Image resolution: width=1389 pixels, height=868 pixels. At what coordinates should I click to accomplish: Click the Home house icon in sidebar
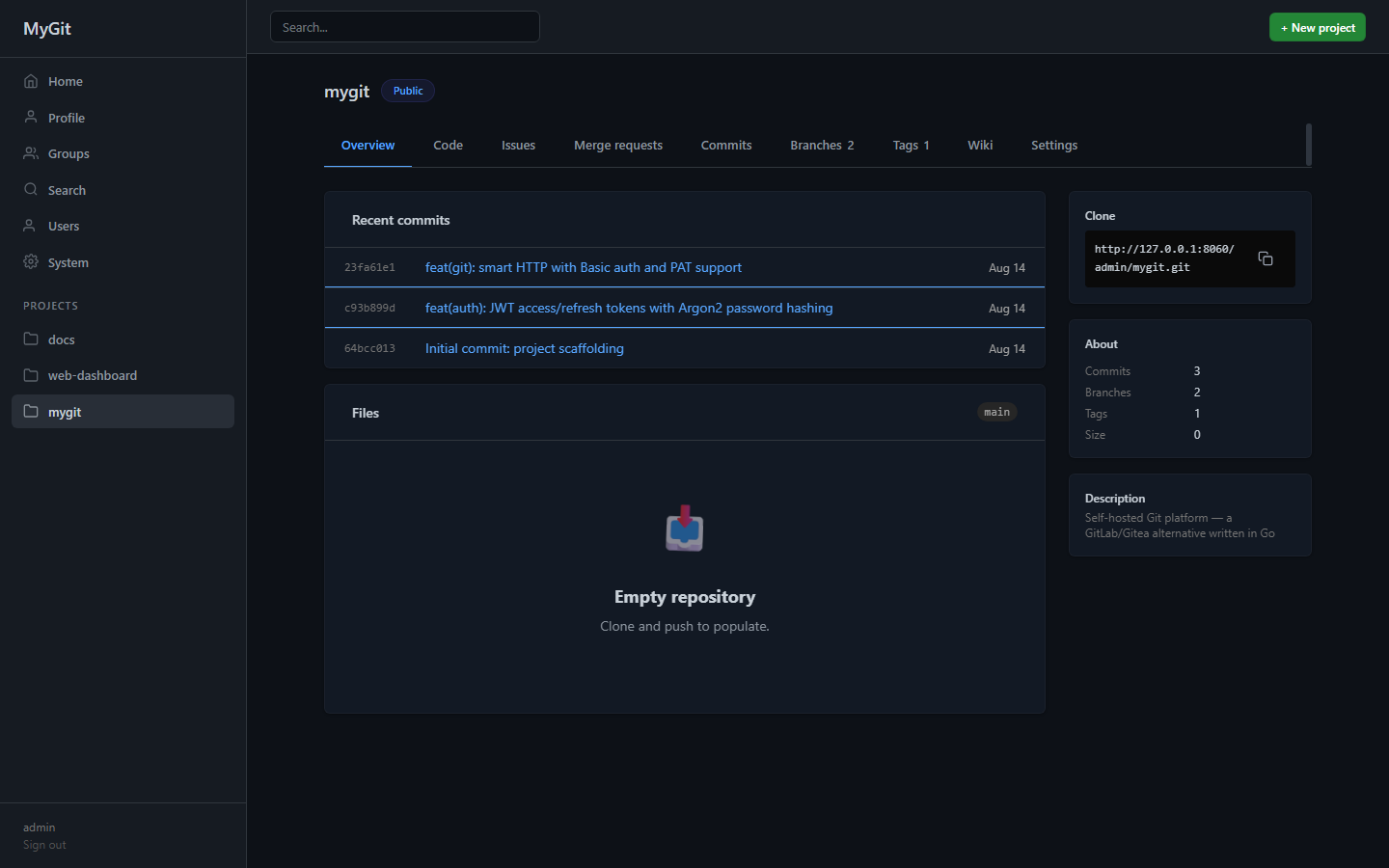(31, 81)
